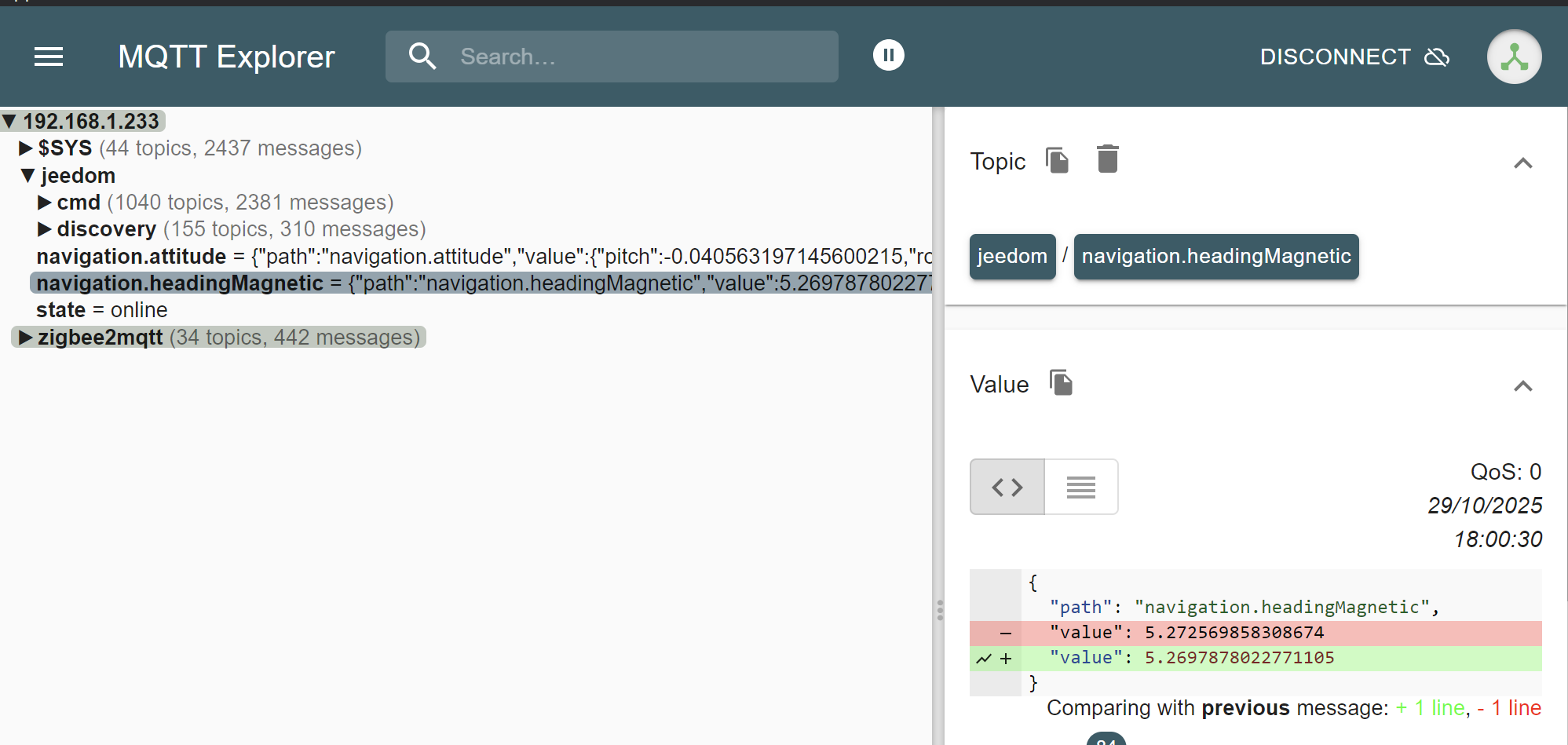Collapse the Value section
This screenshot has width=1568, height=745.
tap(1522, 386)
